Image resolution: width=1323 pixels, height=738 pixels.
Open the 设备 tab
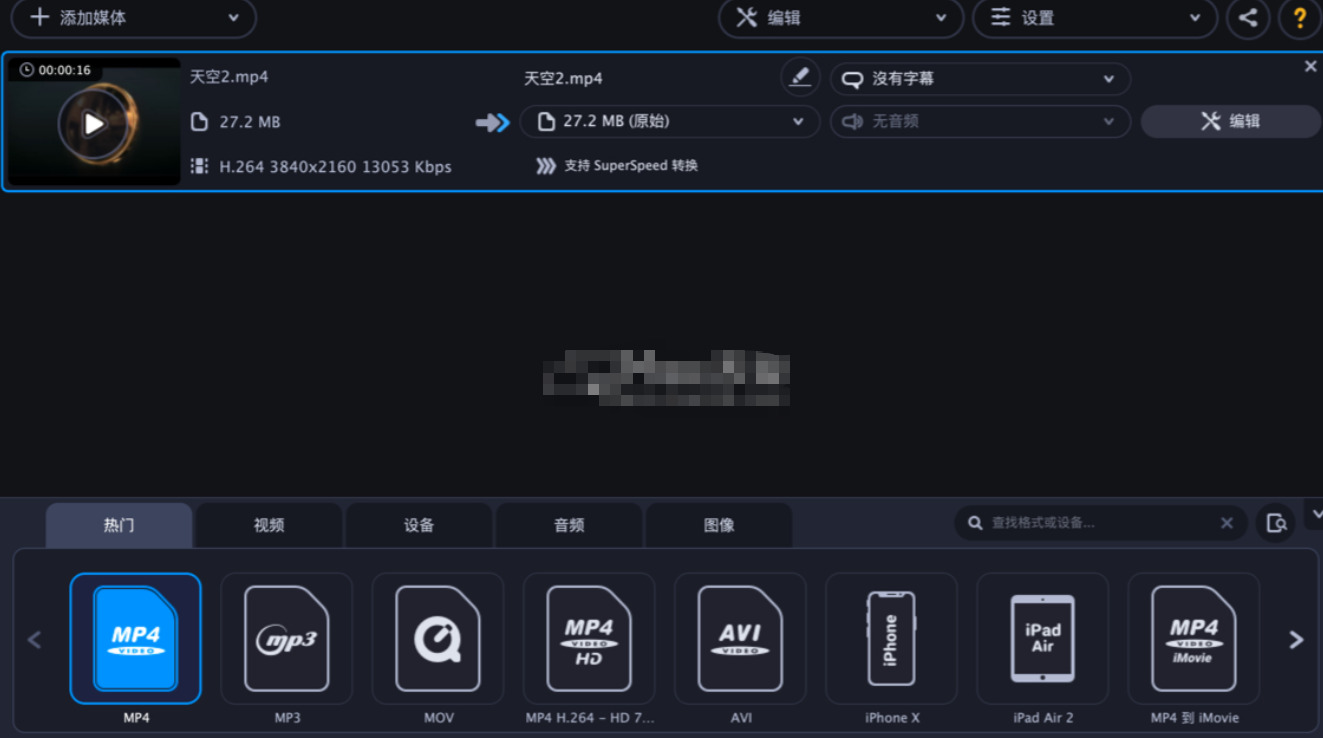click(419, 525)
